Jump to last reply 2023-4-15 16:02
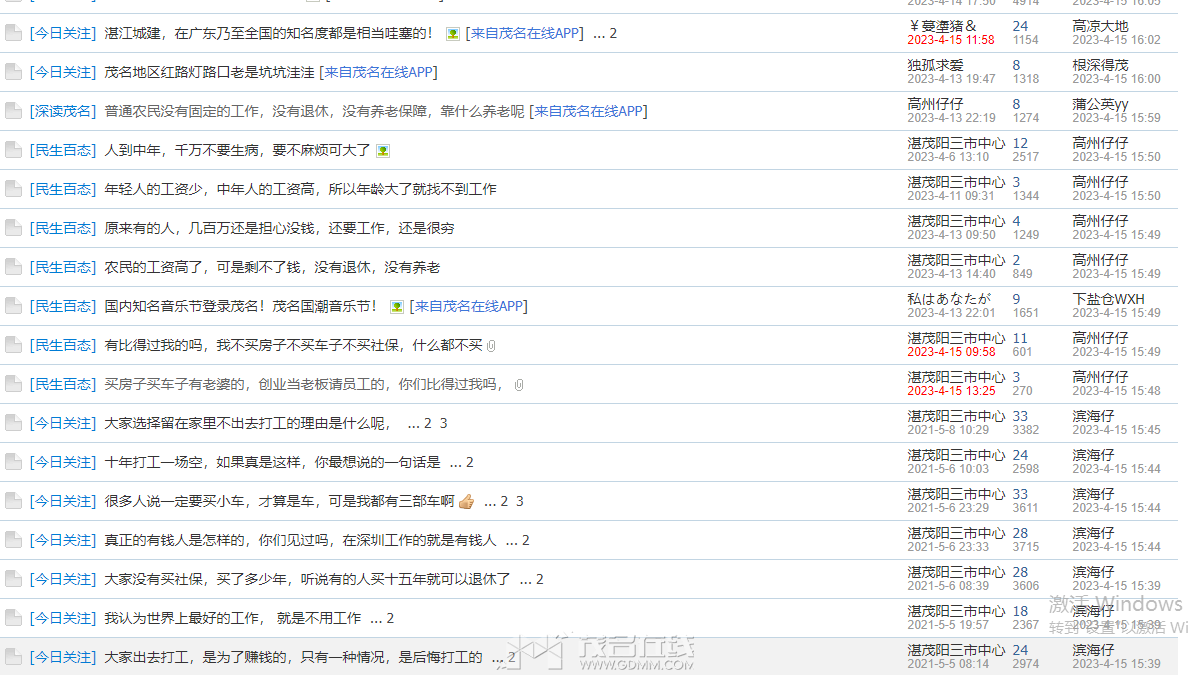 (x=1116, y=40)
